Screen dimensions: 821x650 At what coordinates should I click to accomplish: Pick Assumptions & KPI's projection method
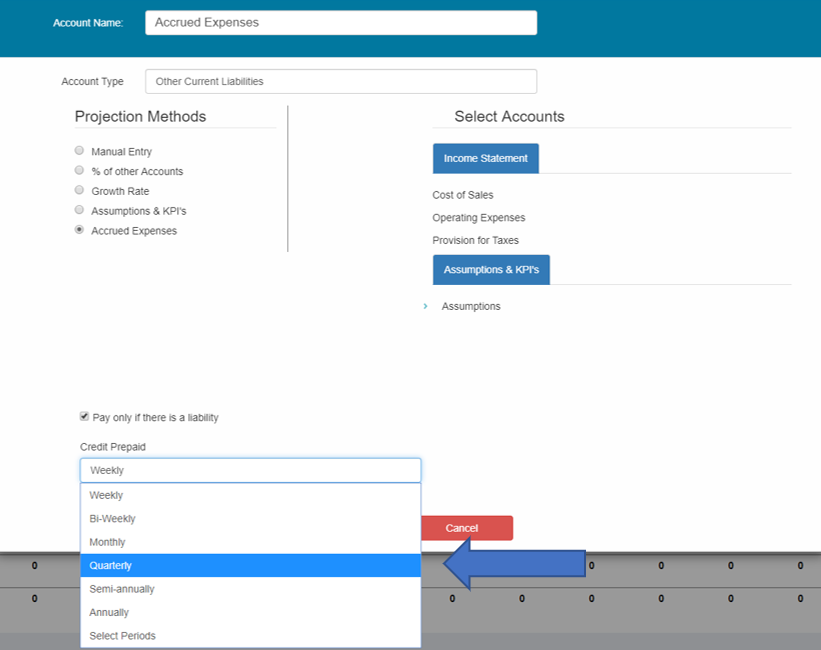coord(80,210)
